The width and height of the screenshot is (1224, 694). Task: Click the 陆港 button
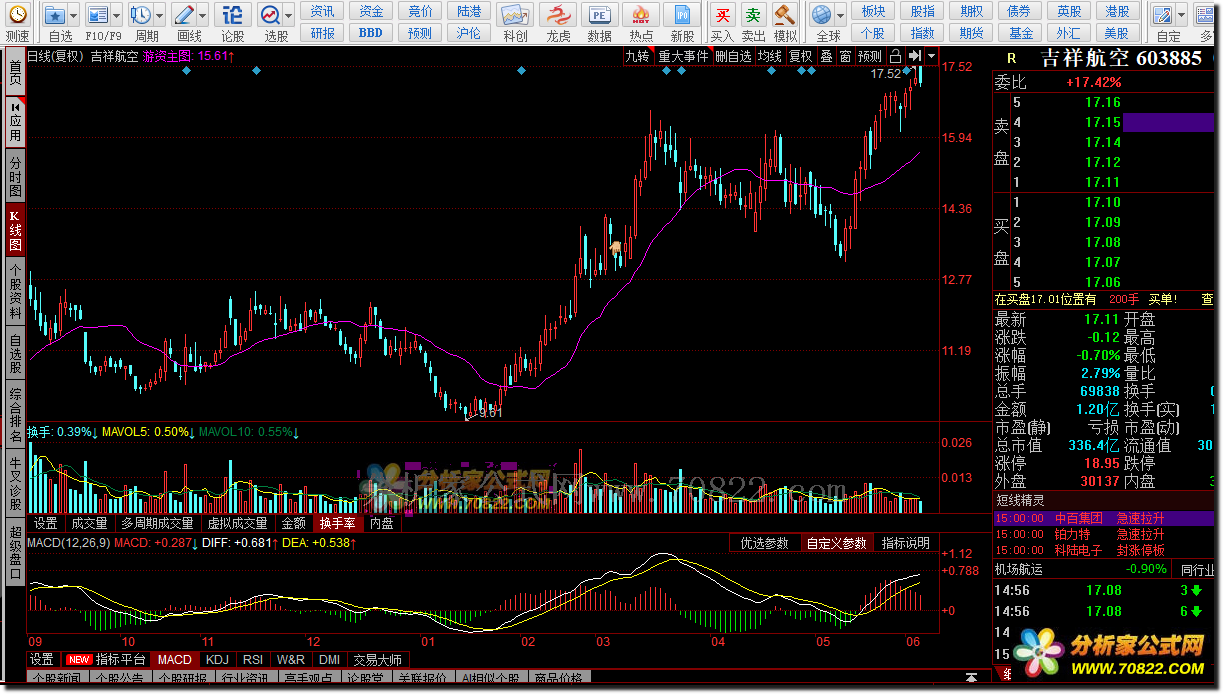point(468,11)
